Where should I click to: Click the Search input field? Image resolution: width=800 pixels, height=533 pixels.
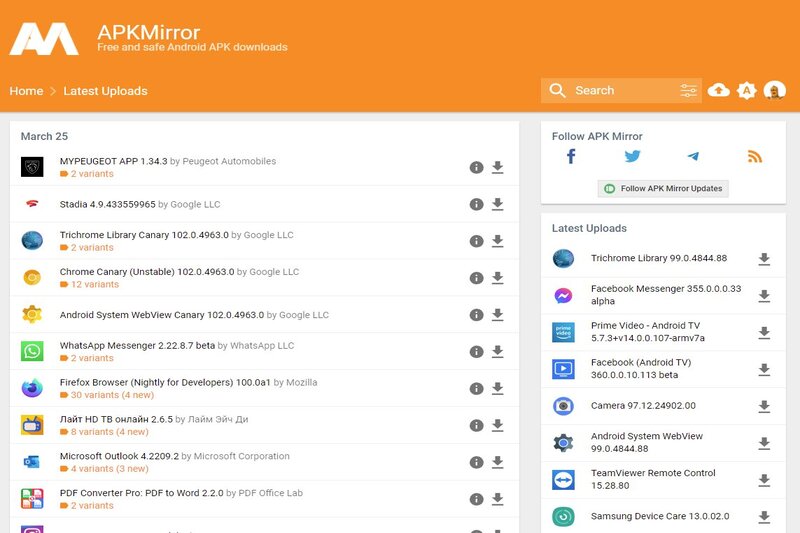pos(620,91)
